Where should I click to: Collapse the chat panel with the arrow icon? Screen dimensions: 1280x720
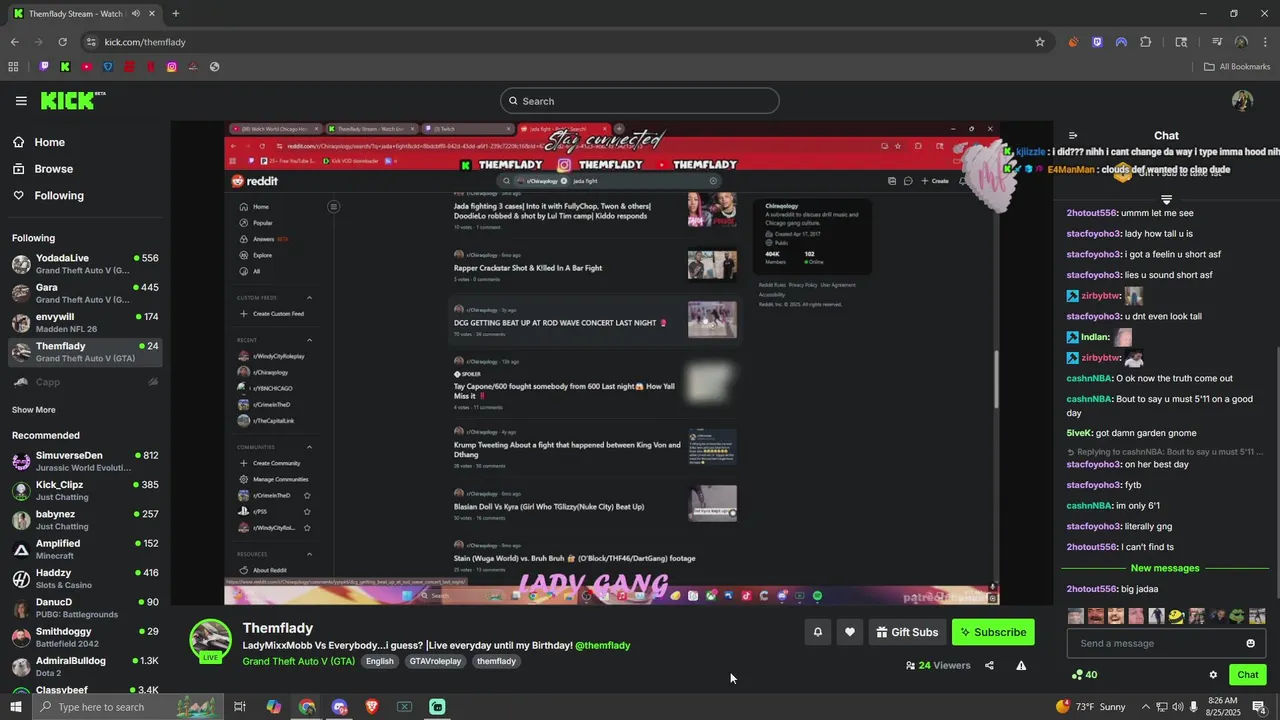[1073, 136]
